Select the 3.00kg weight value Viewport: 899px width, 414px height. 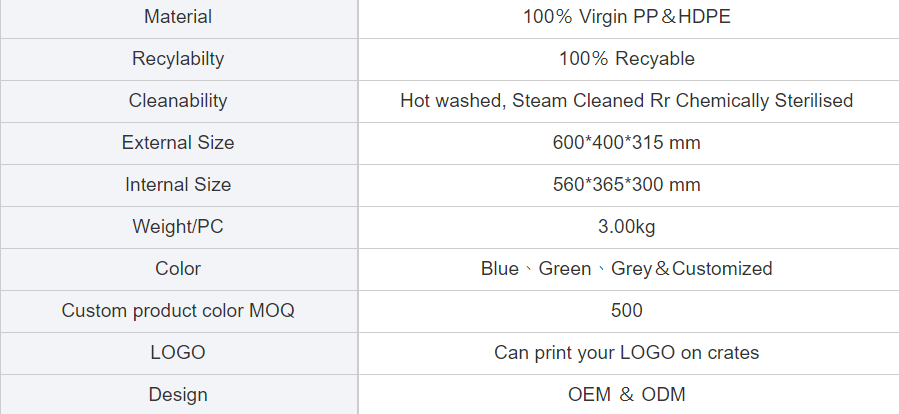pos(627,226)
